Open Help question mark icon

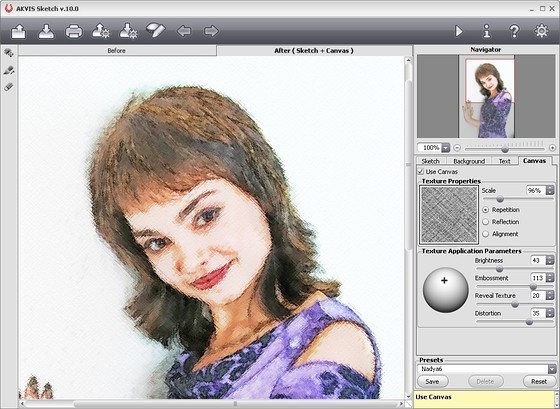514,31
